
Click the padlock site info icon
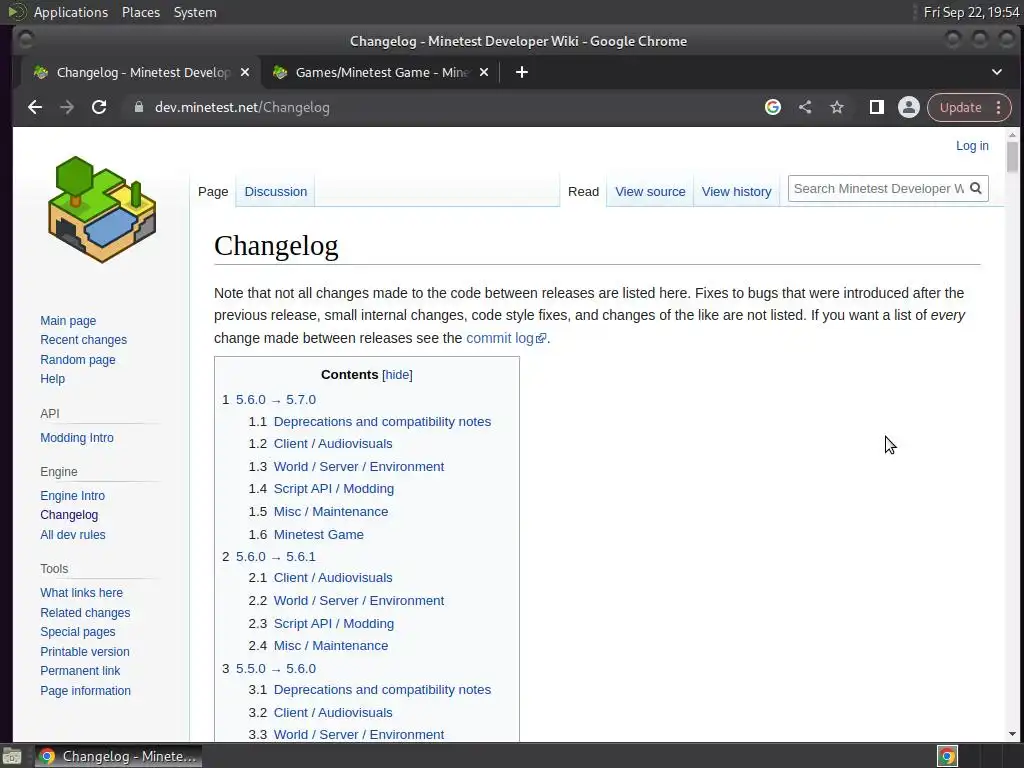pos(138,107)
